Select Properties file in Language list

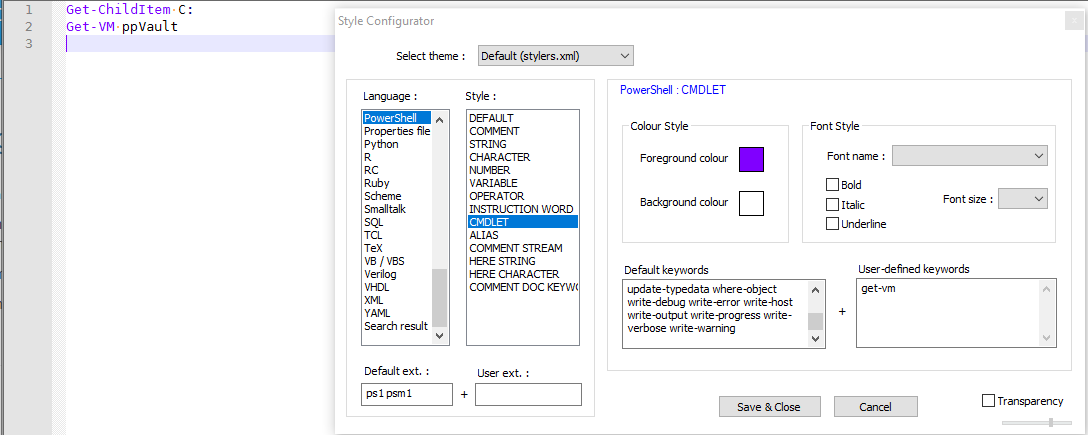[x=397, y=131]
